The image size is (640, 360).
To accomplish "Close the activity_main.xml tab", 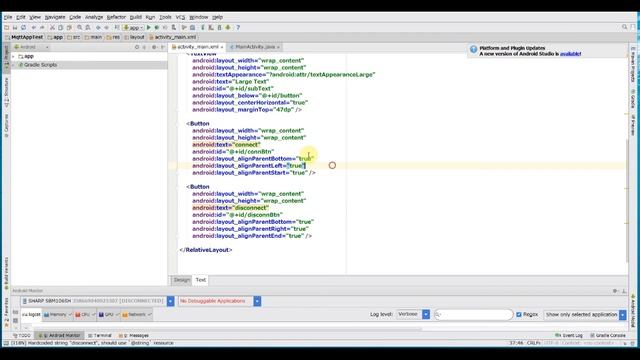I will click(x=222, y=47).
